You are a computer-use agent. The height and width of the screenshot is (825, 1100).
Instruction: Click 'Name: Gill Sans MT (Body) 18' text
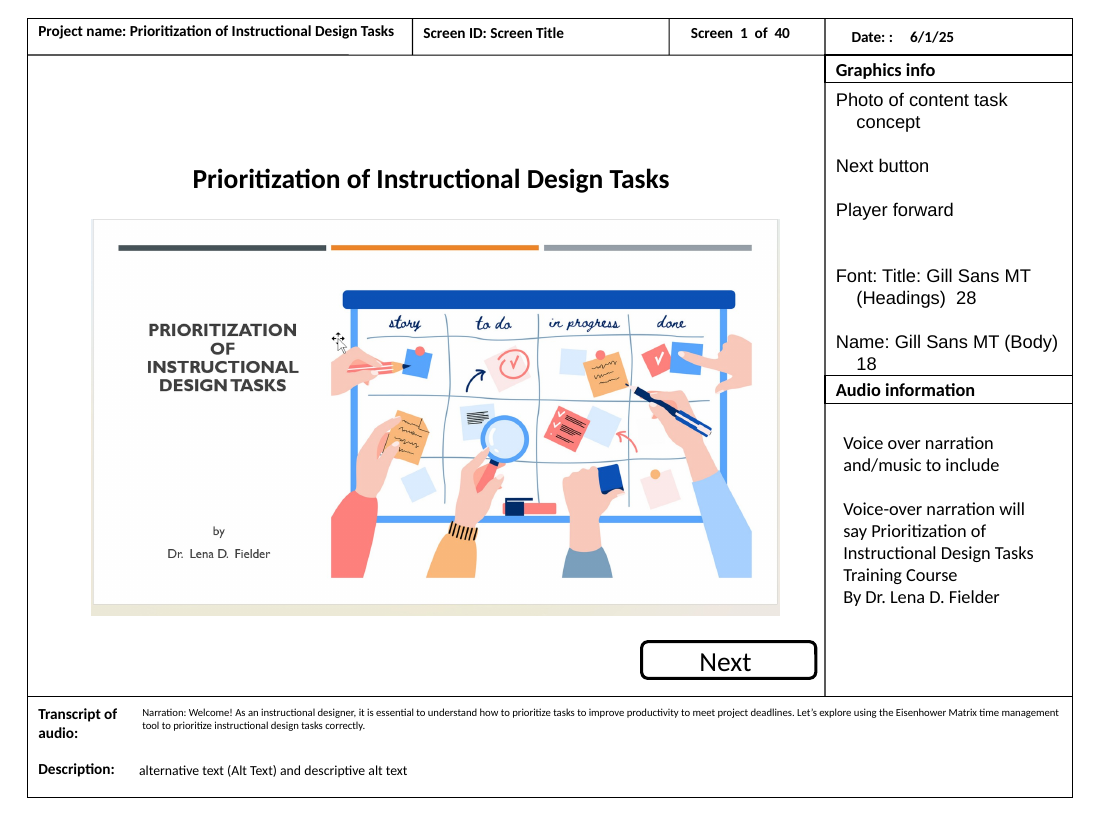tap(946, 353)
